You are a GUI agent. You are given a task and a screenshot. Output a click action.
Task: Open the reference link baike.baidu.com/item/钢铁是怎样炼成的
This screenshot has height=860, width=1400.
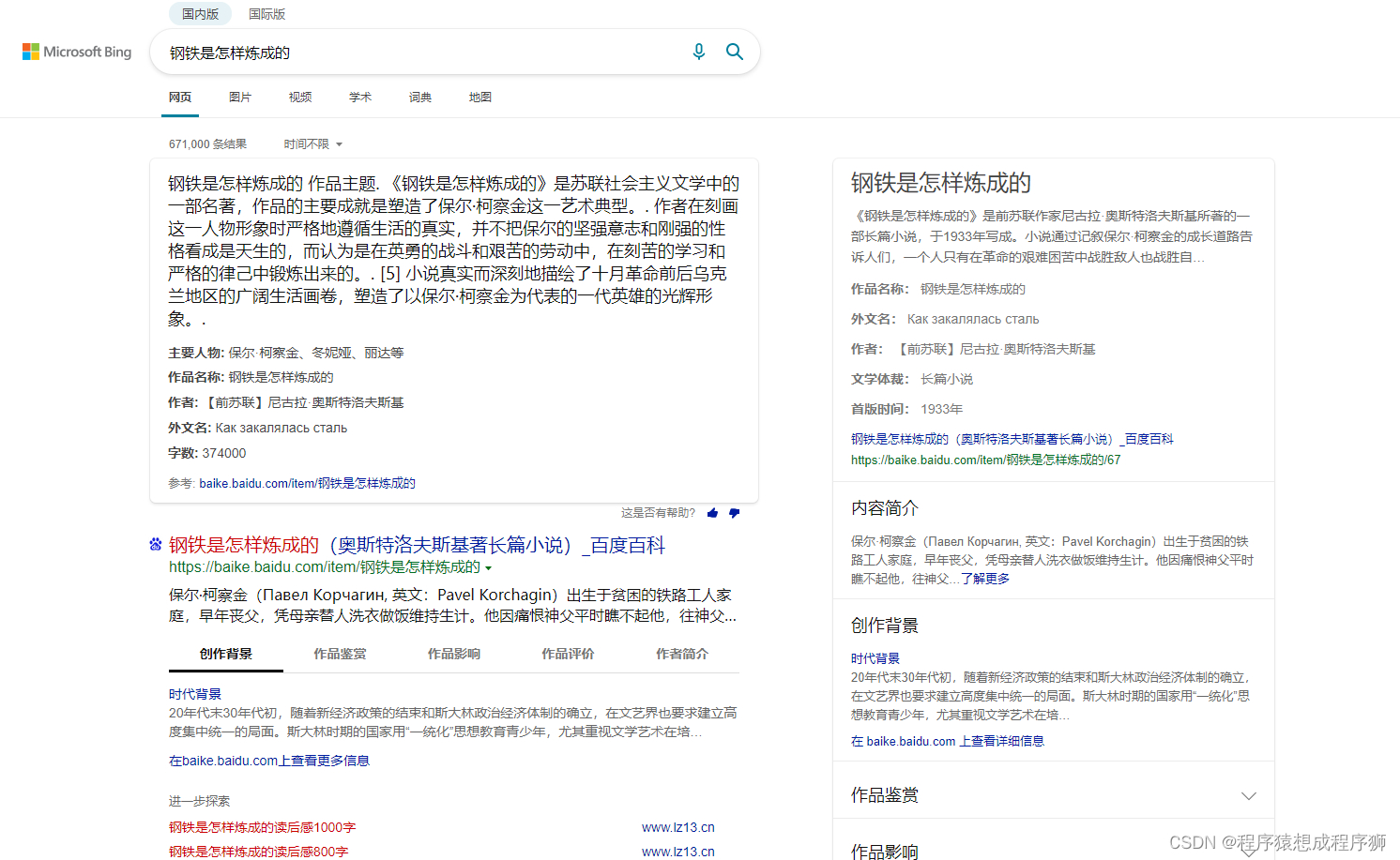coord(307,483)
